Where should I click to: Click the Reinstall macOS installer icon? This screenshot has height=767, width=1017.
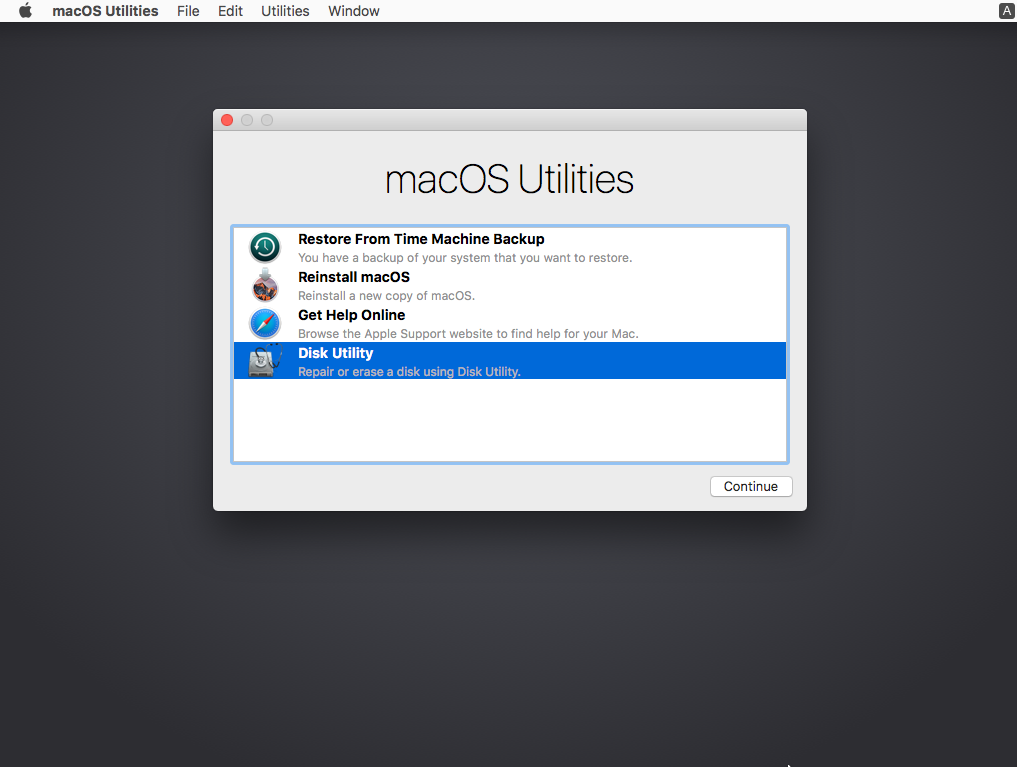pos(265,285)
